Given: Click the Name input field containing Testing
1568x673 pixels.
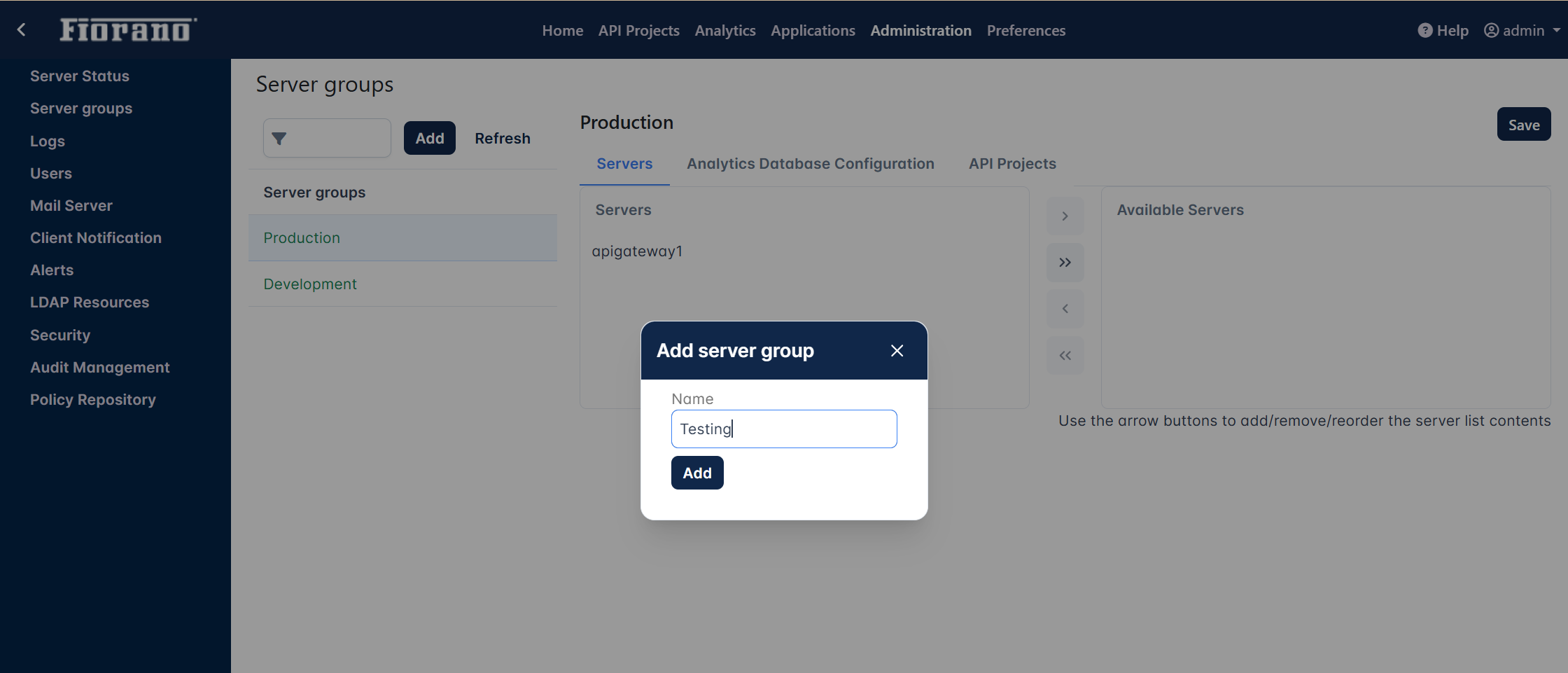Looking at the screenshot, I should 784,429.
